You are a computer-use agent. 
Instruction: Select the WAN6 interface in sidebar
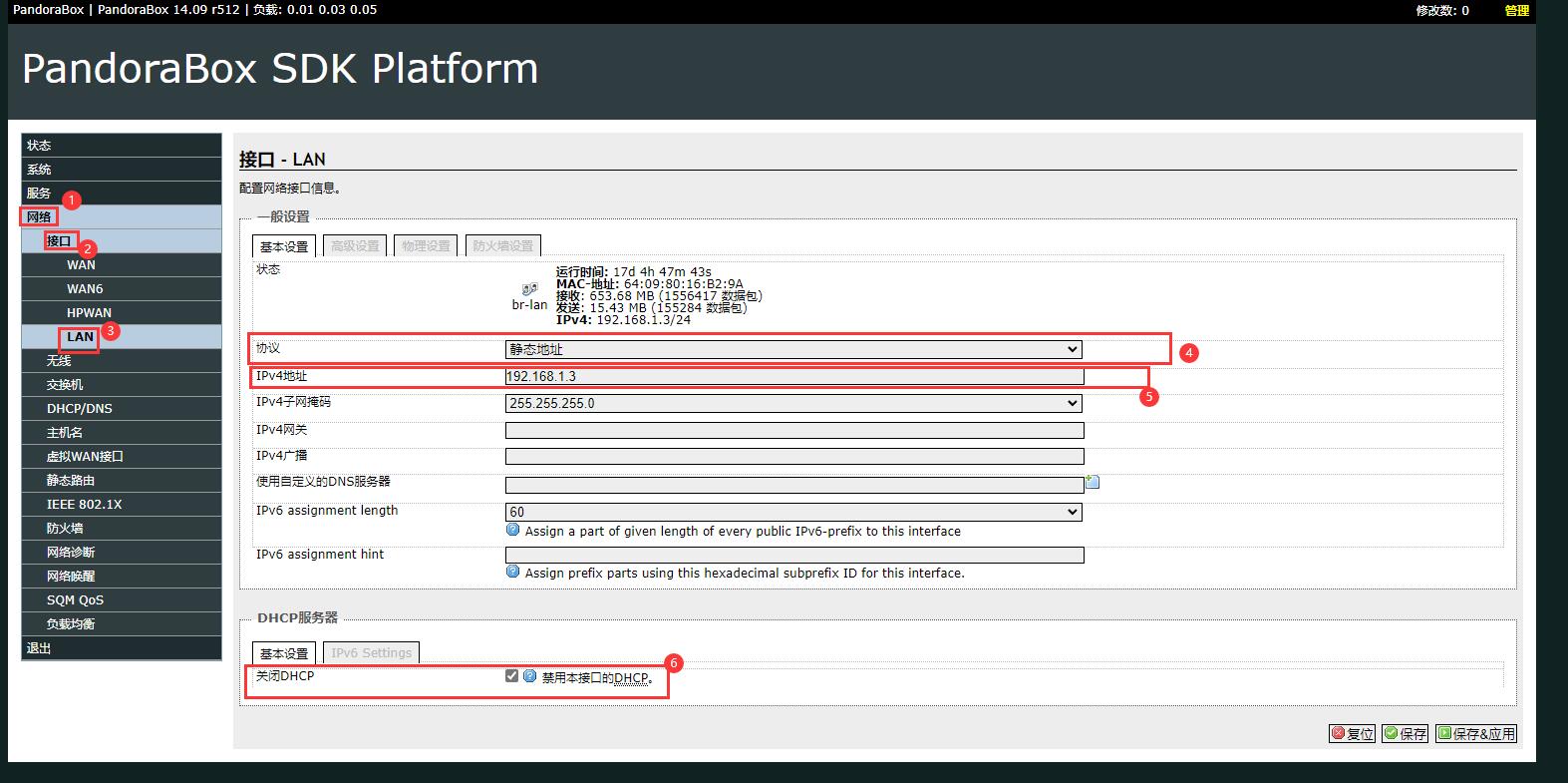click(x=122, y=289)
